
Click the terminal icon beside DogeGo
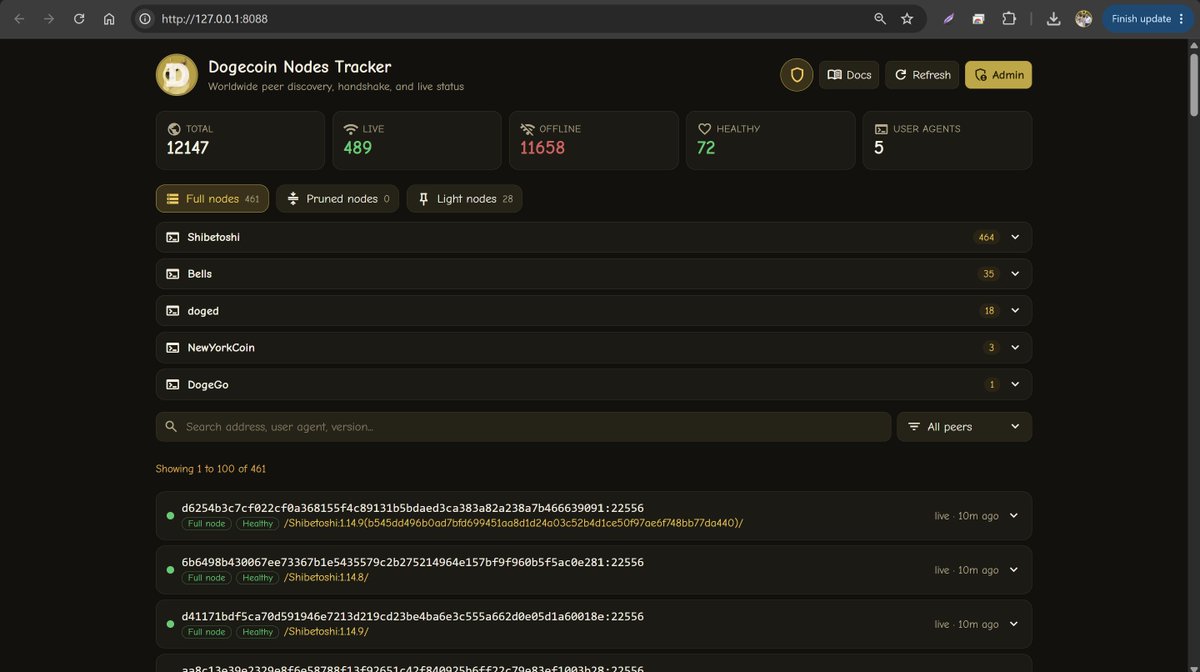173,385
